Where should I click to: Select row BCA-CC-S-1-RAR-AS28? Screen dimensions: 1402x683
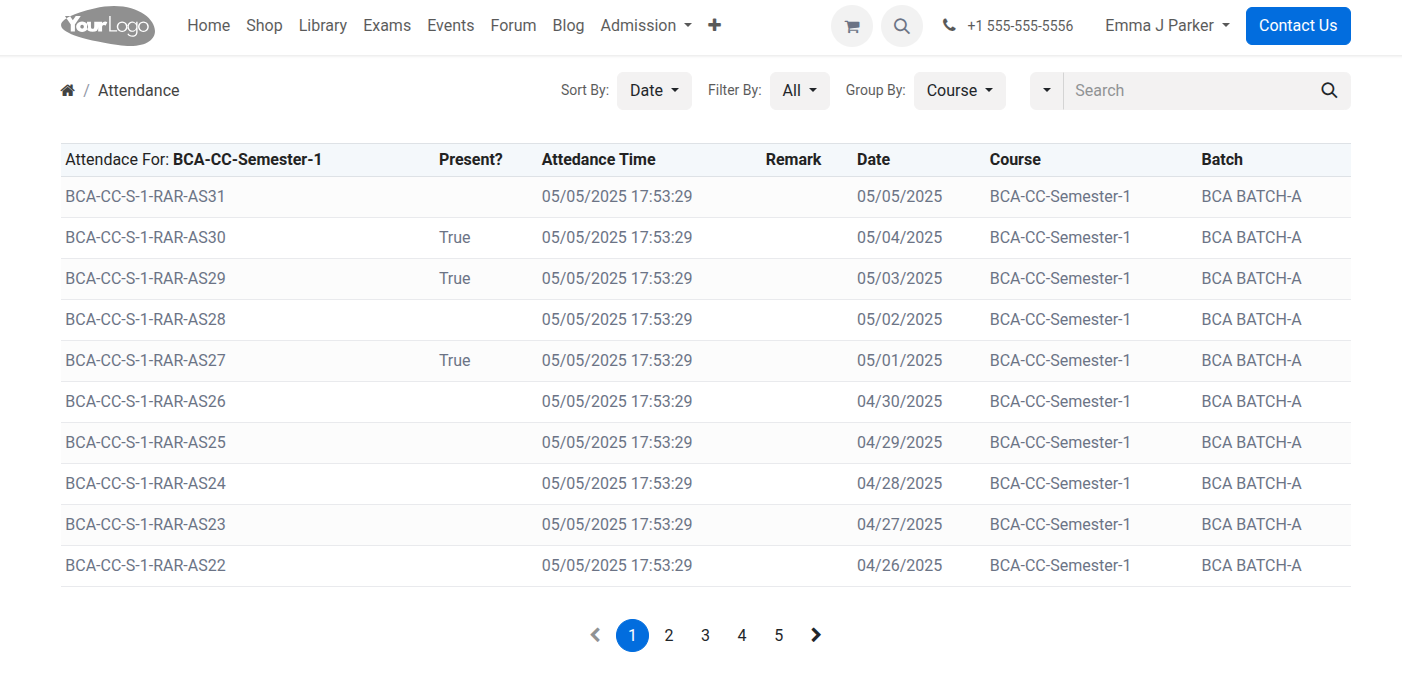pyautogui.click(x=706, y=320)
